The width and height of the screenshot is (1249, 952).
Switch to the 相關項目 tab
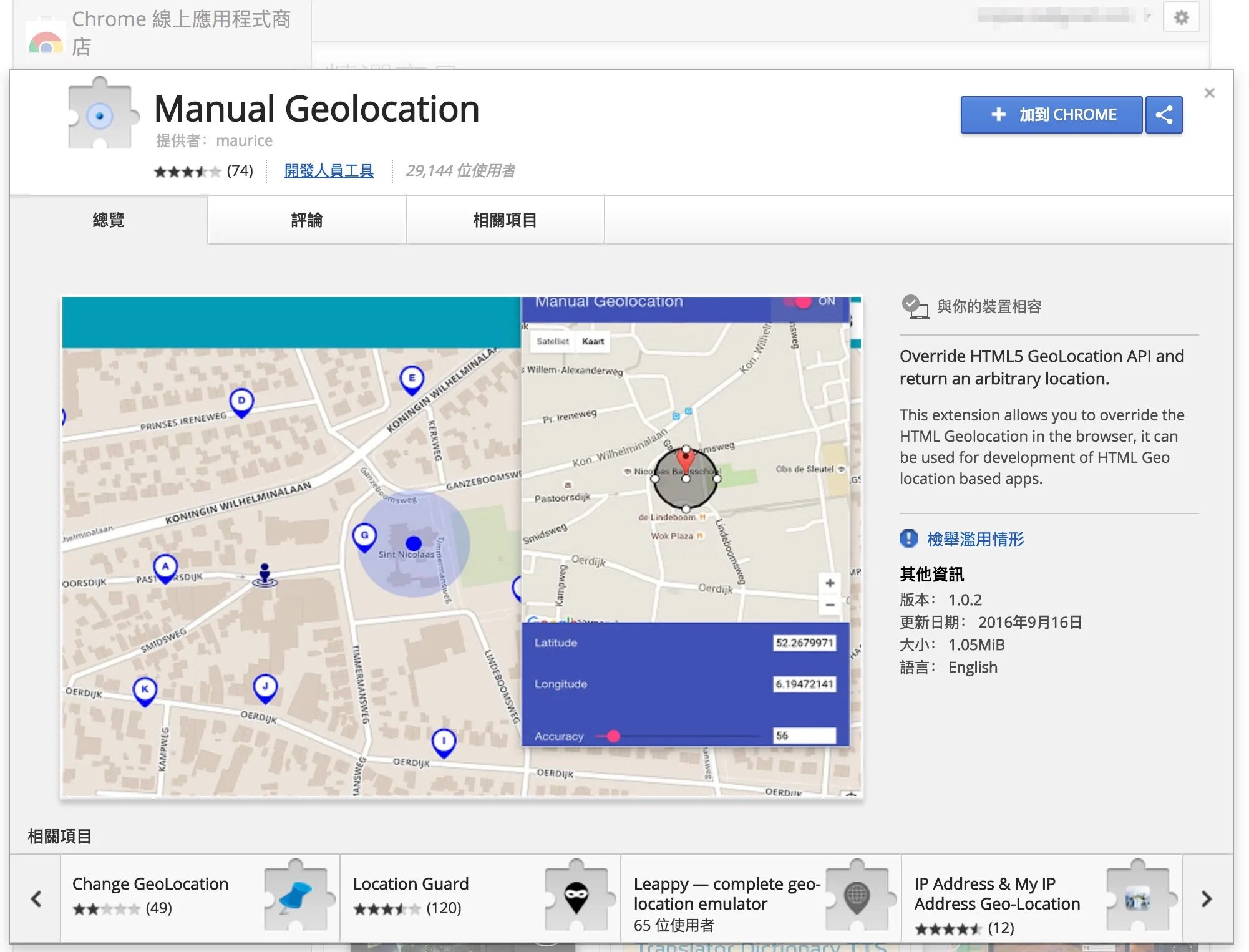[505, 220]
